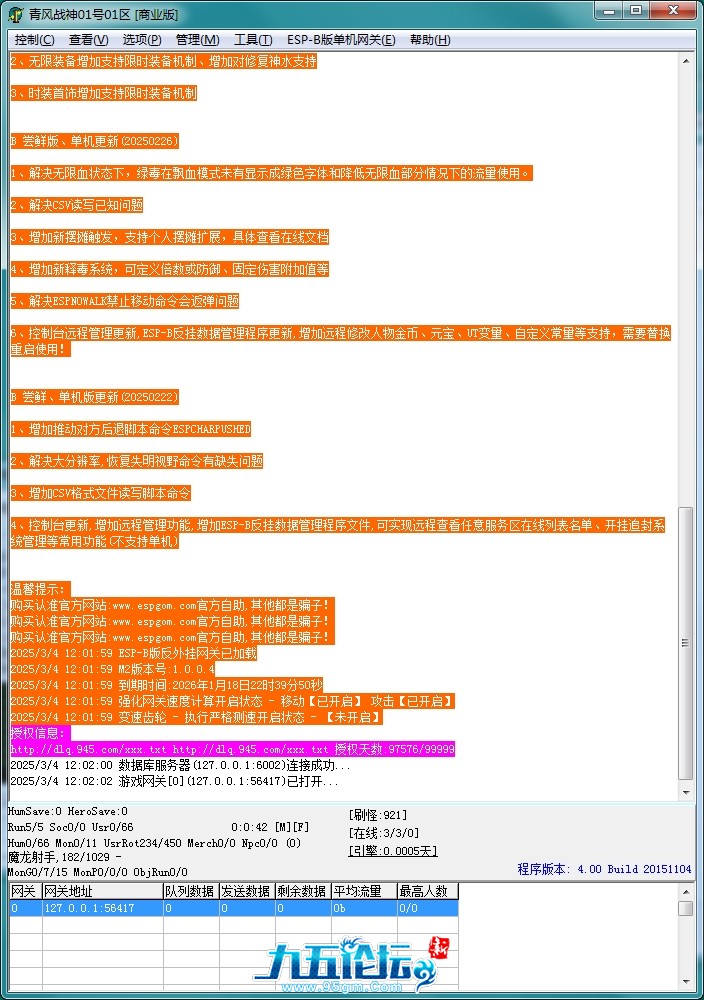This screenshot has width=704, height=1000.
Task: Click the [引擎:0.0005天] underlined text
Action: pos(393,851)
